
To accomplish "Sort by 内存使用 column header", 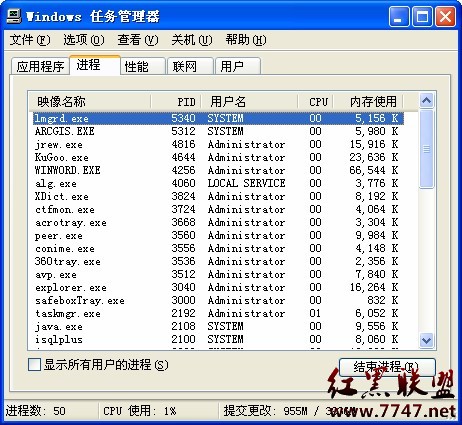I will (368, 101).
